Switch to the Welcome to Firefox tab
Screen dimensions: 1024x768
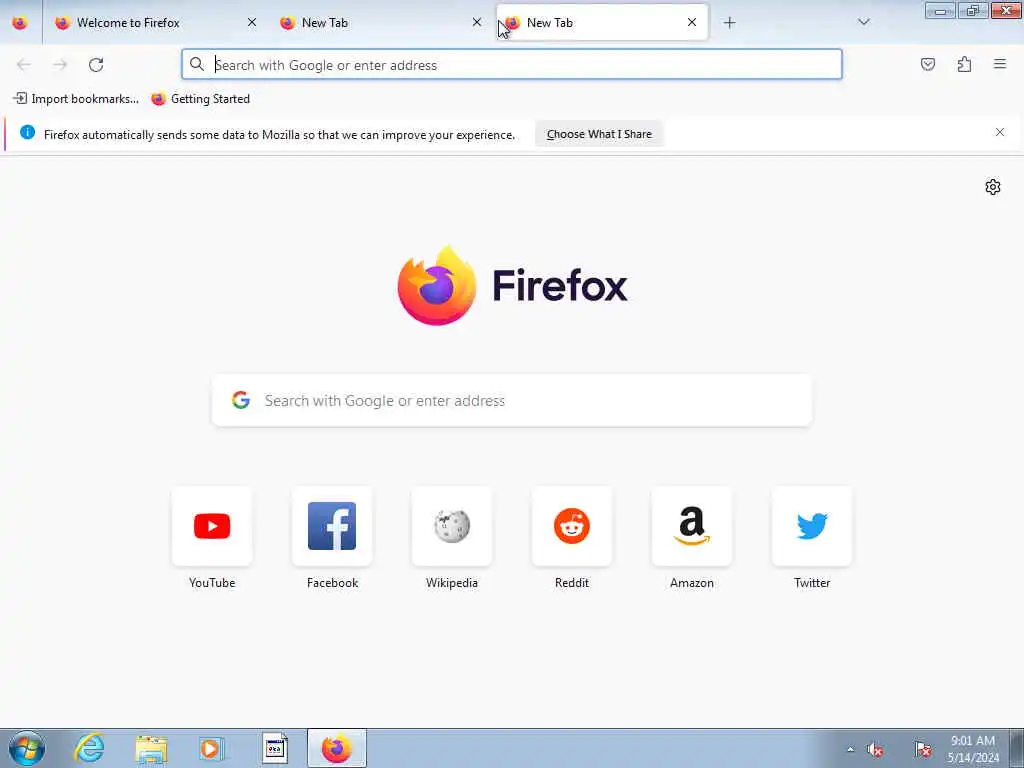[x=155, y=22]
